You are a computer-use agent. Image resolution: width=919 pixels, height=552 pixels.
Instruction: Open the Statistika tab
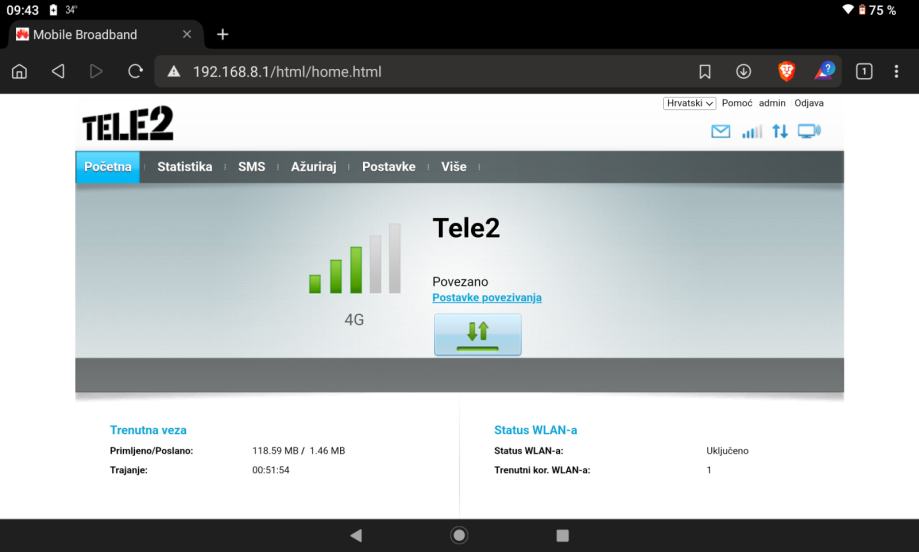(185, 166)
